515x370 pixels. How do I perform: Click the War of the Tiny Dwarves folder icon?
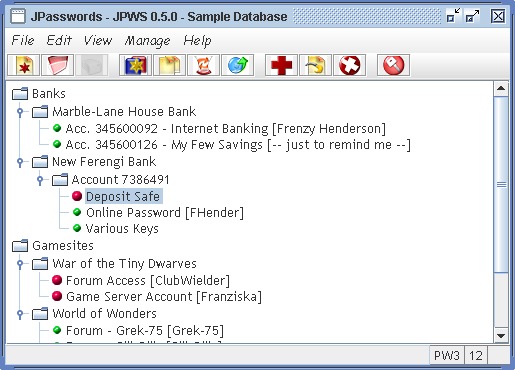(x=40, y=264)
